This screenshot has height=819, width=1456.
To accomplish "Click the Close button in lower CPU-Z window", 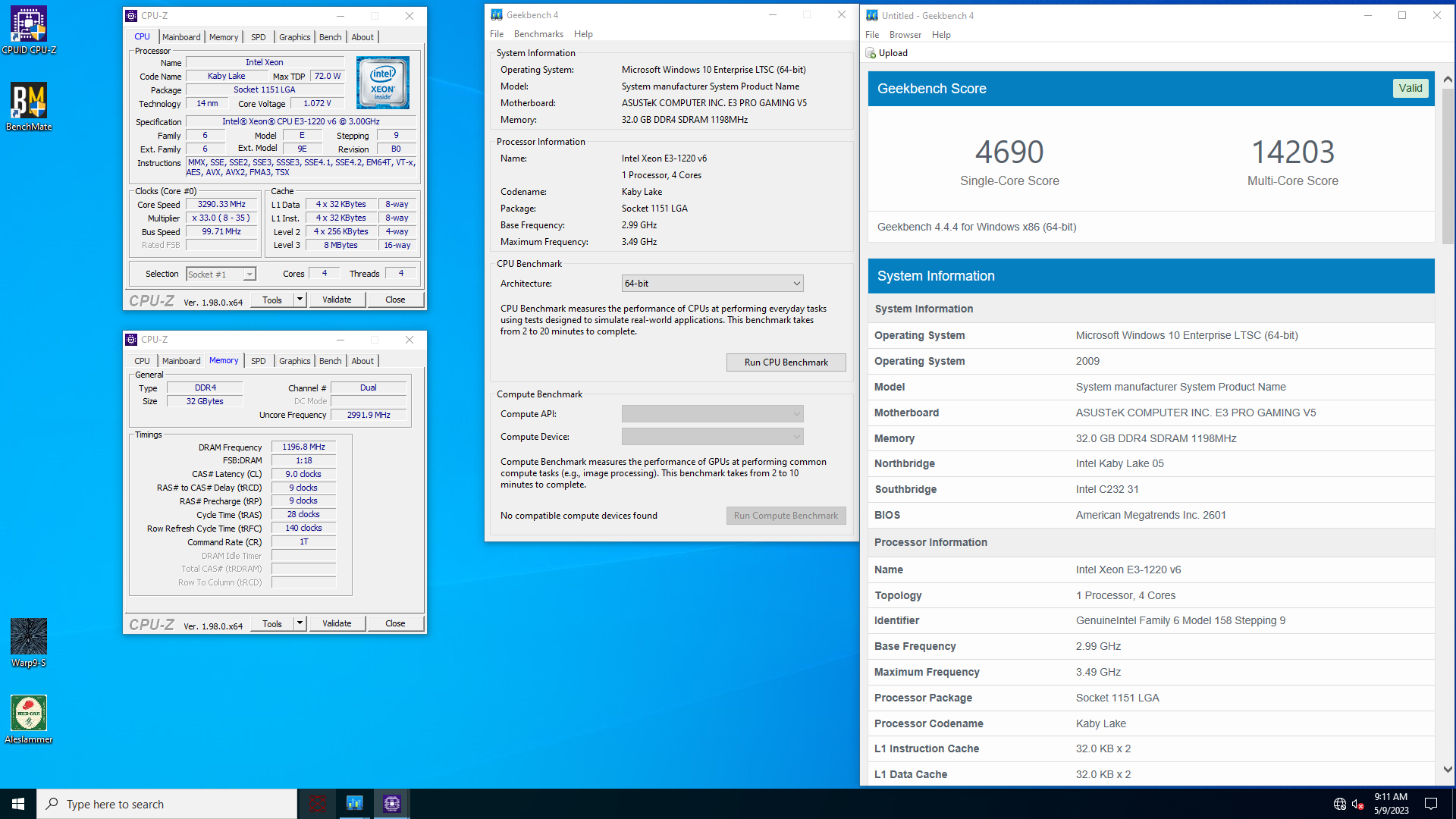I will 395,623.
